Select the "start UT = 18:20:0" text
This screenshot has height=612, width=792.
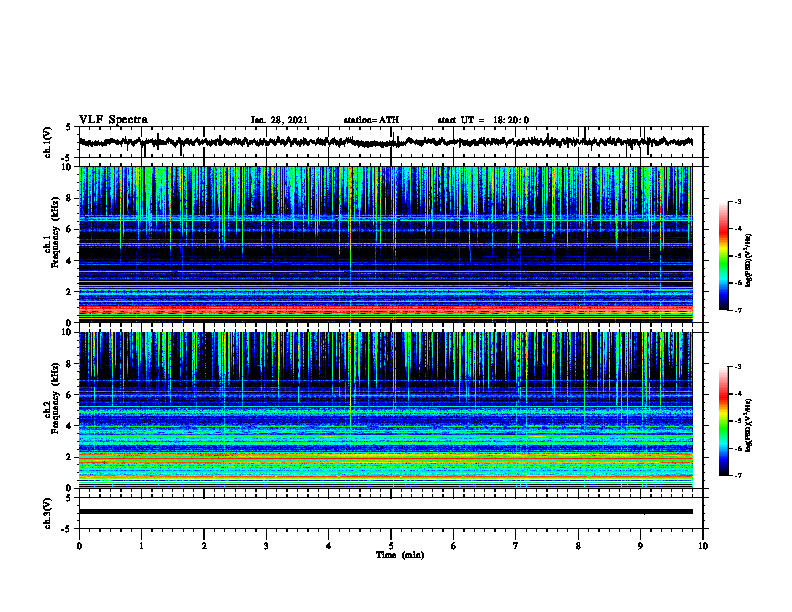(483, 120)
